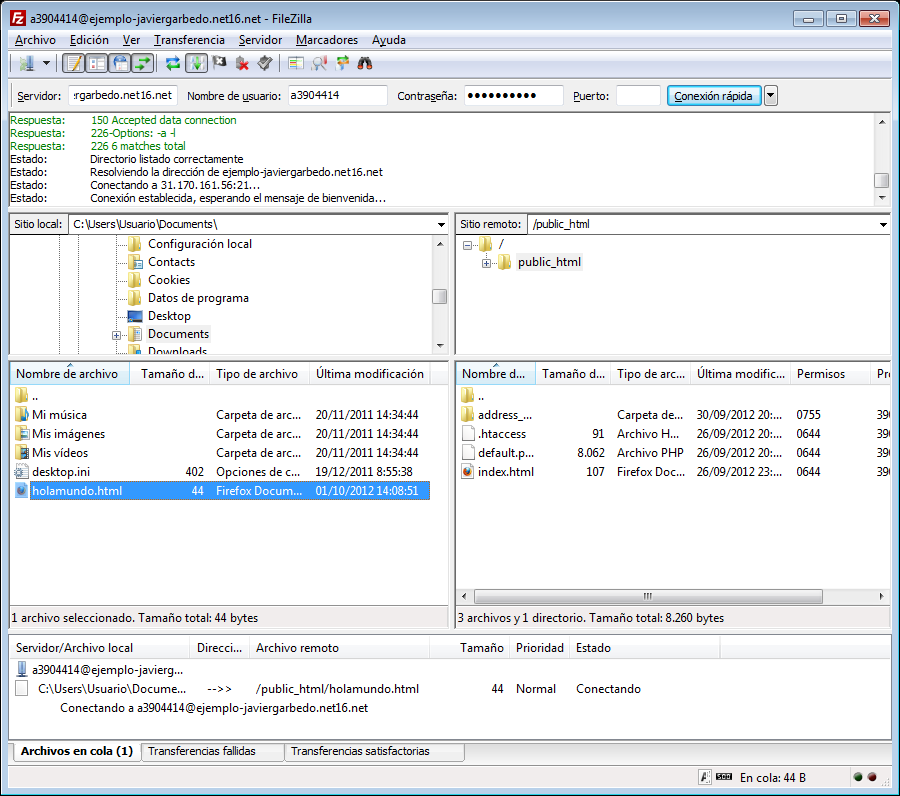900x796 pixels.
Task: Toggle the local directory tree view
Action: pos(96,64)
